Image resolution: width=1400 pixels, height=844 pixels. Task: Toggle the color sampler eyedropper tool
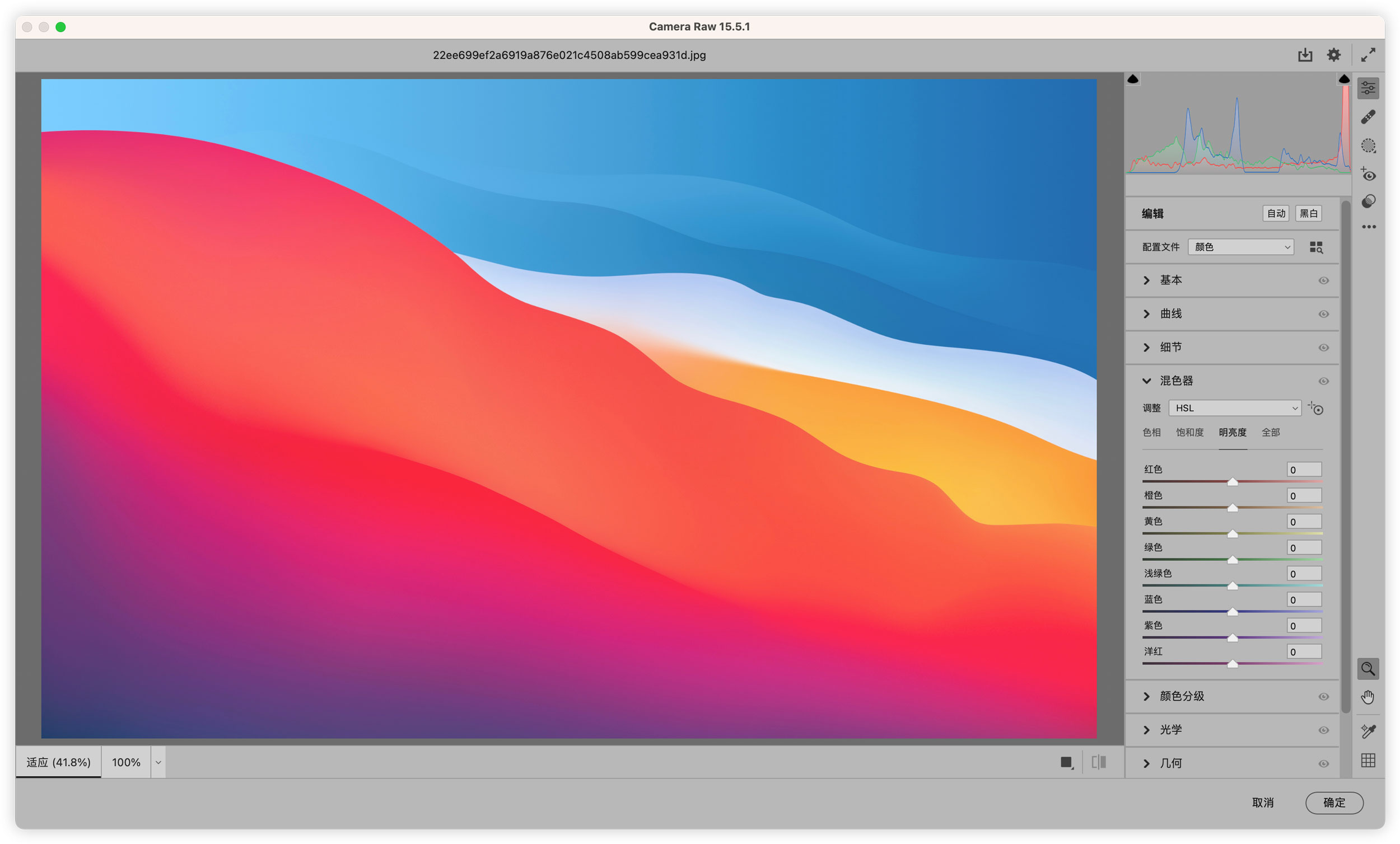(x=1368, y=731)
